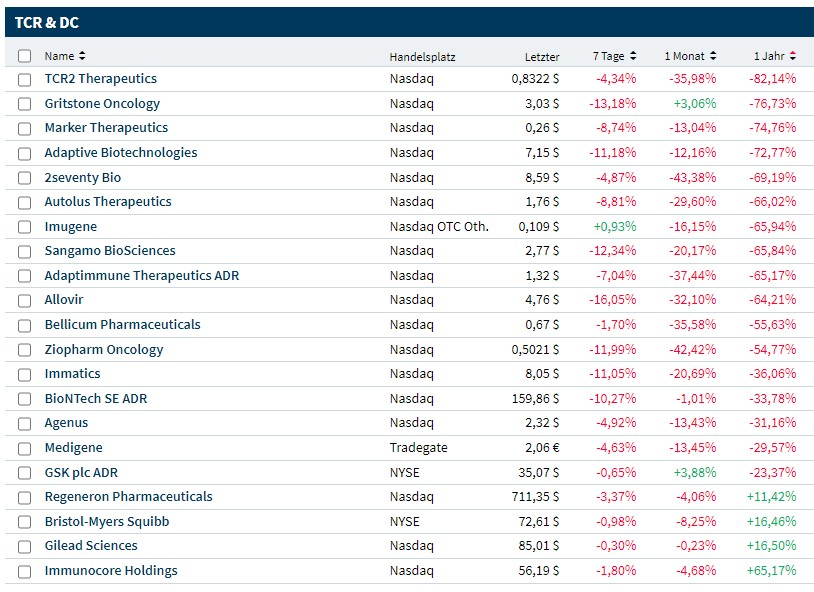
Task: Follow the Sangamo BioSciences link
Action: (110, 251)
